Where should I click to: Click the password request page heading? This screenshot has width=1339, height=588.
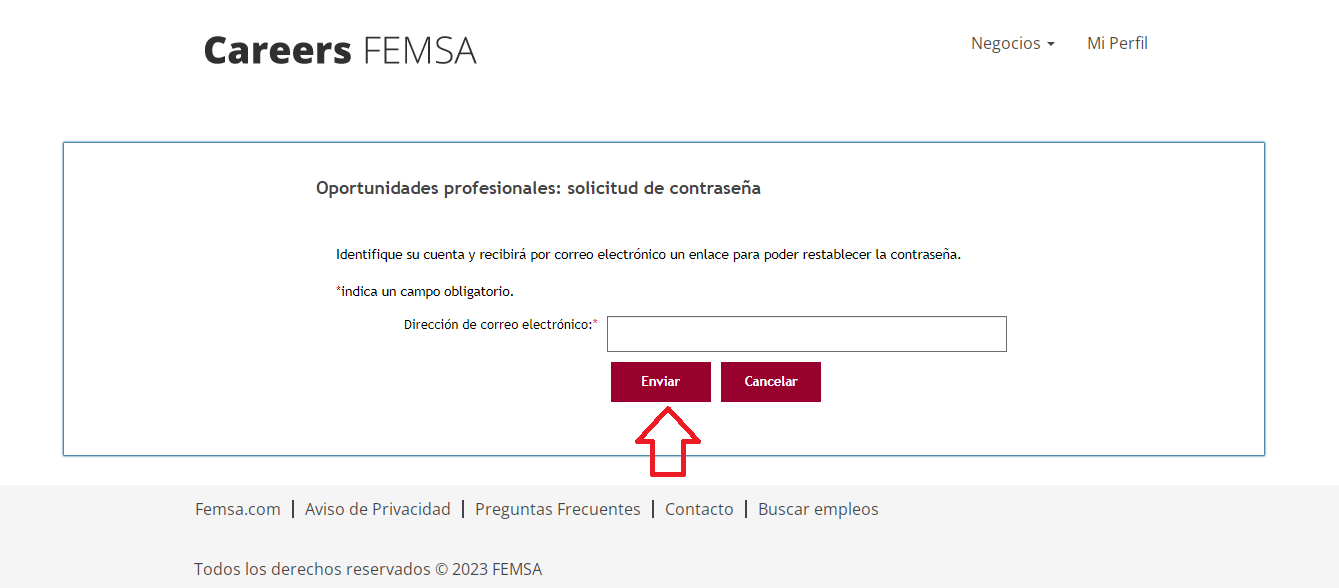tap(538, 188)
